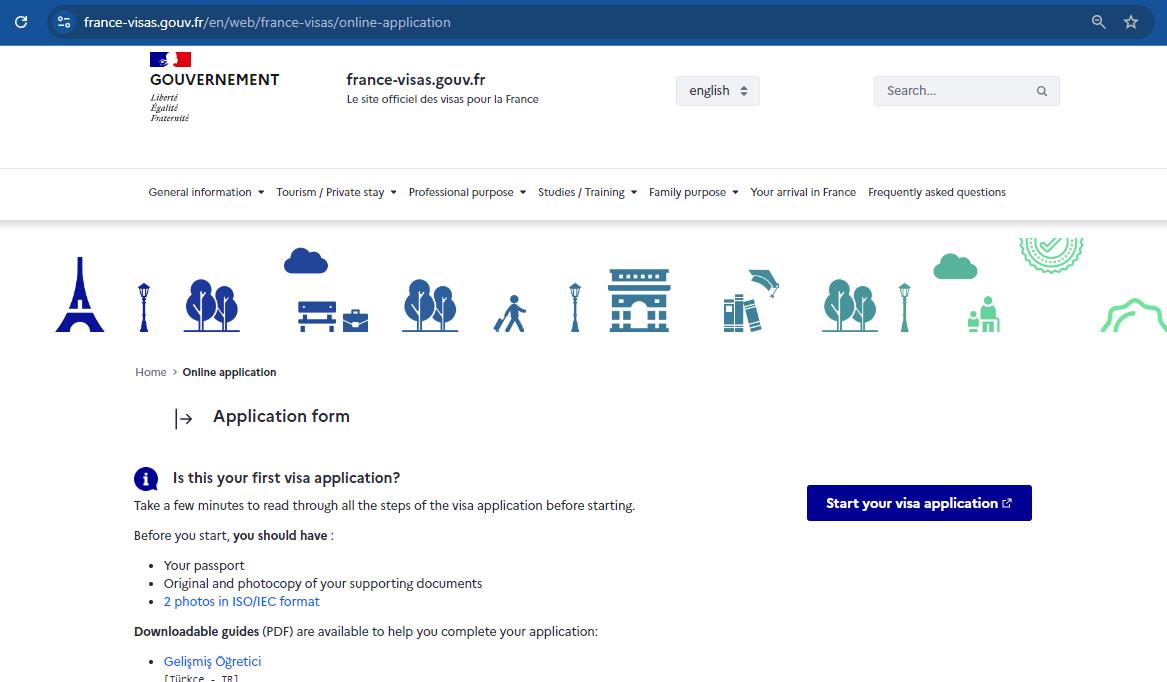Click the blue info icon above the heading
1167x682 pixels.
point(146,478)
